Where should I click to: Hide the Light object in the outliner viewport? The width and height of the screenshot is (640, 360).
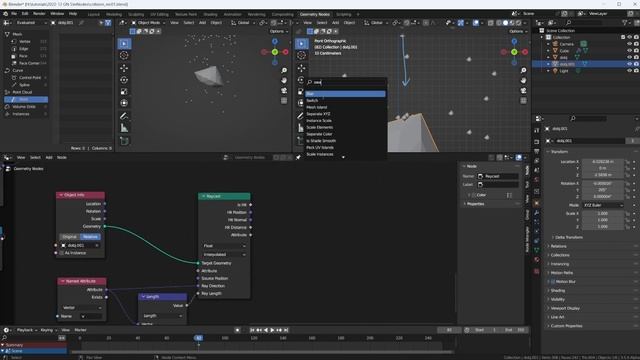point(629,71)
